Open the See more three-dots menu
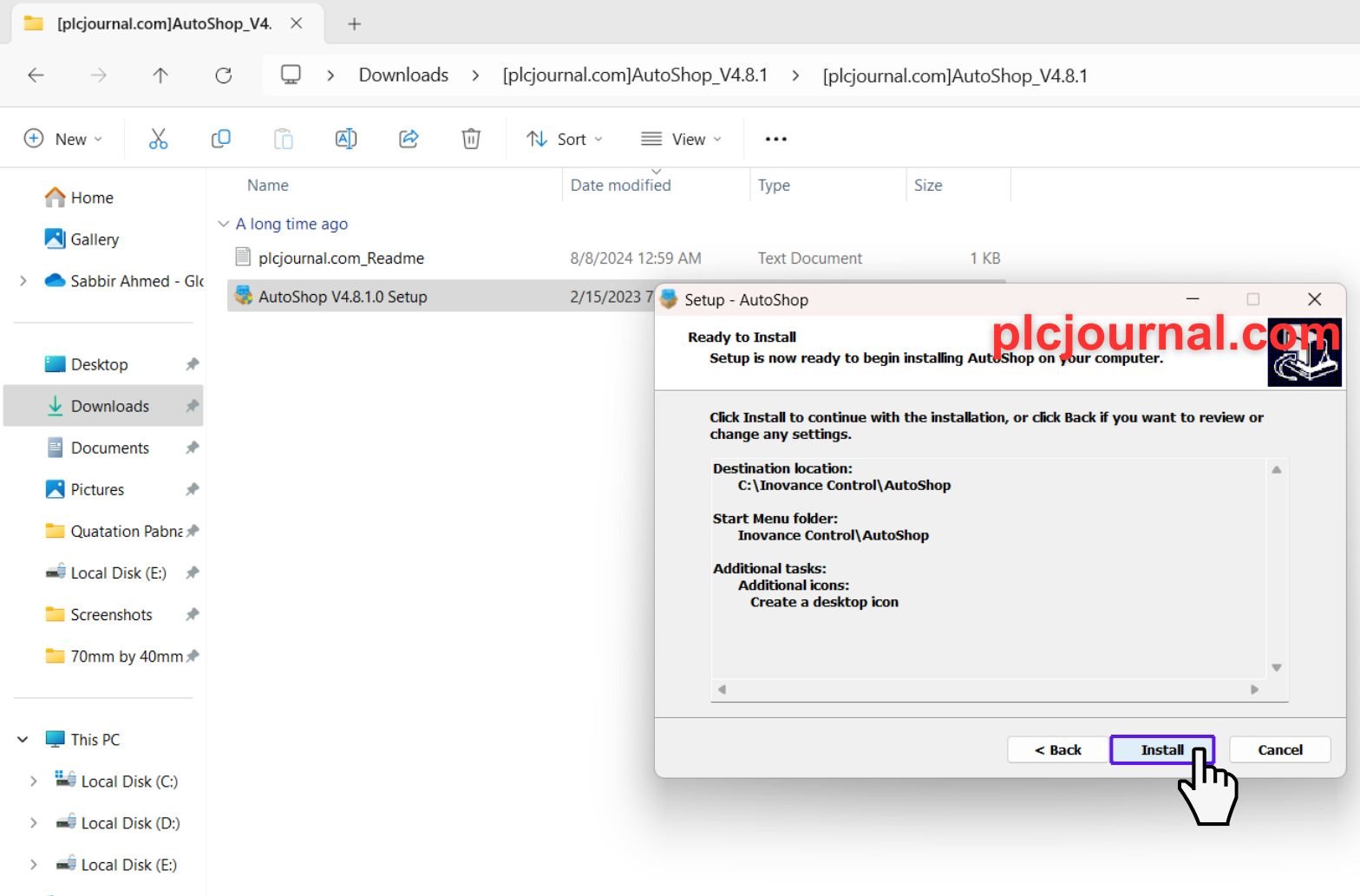 click(x=776, y=139)
